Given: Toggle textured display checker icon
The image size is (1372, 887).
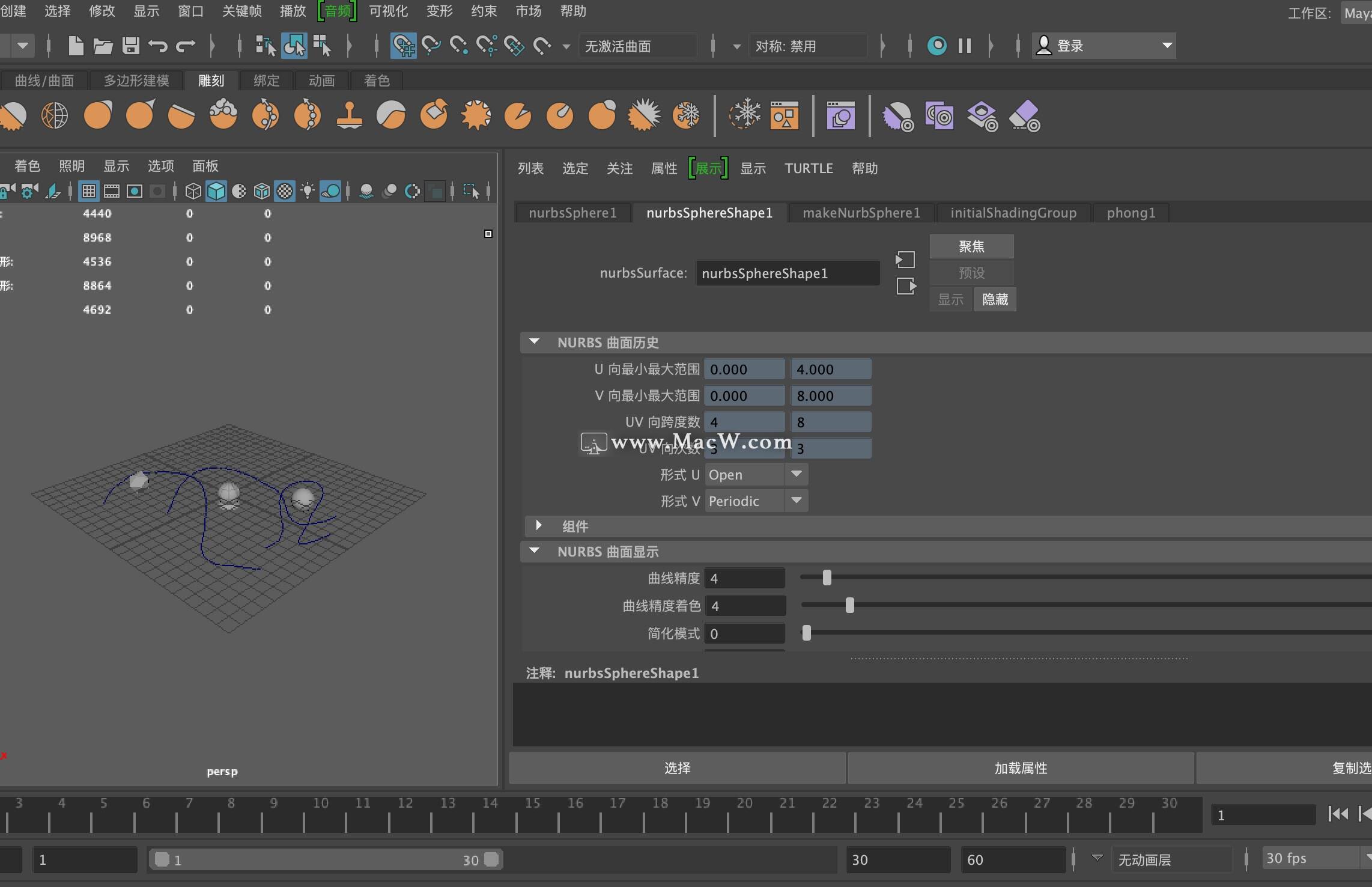Looking at the screenshot, I should click(285, 191).
